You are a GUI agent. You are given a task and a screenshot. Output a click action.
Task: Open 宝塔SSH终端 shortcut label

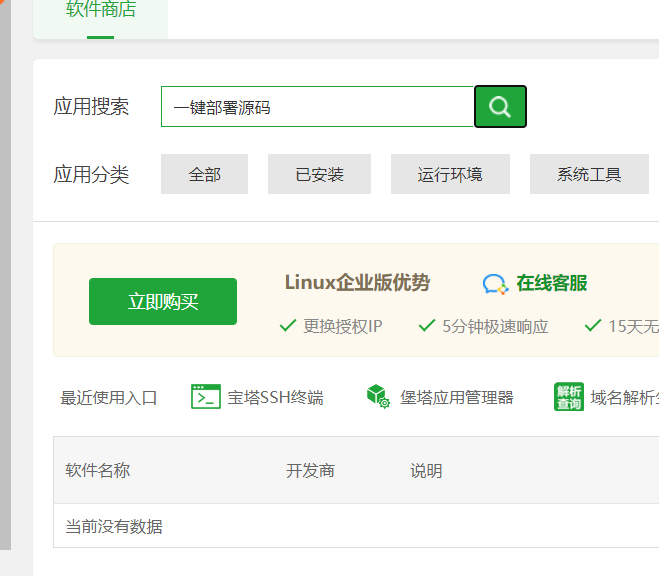tap(275, 397)
